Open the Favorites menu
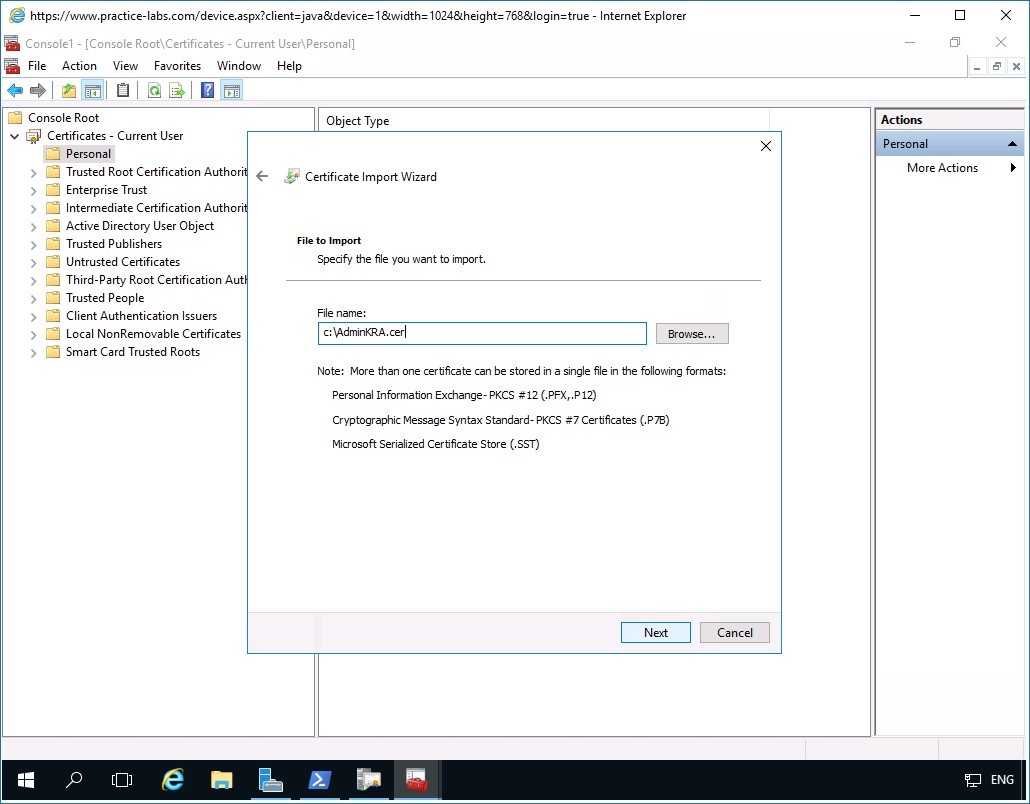Viewport: 1030px width, 804px height. [177, 65]
